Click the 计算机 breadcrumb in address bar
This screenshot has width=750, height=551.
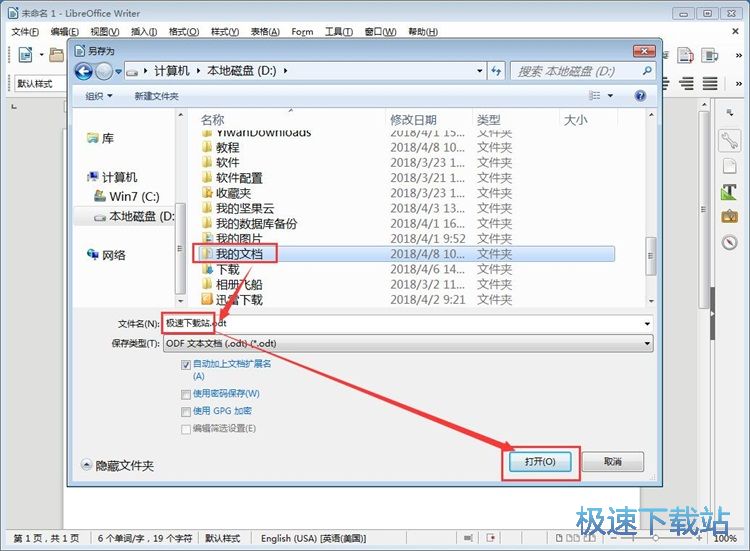(x=172, y=71)
